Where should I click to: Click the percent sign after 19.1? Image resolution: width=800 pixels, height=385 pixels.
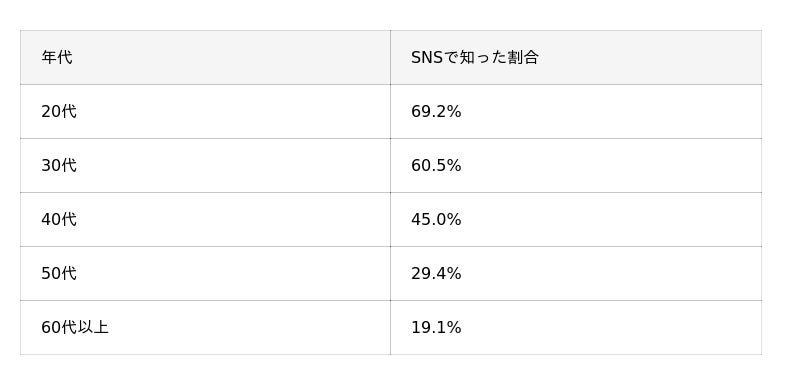pyautogui.click(x=454, y=328)
